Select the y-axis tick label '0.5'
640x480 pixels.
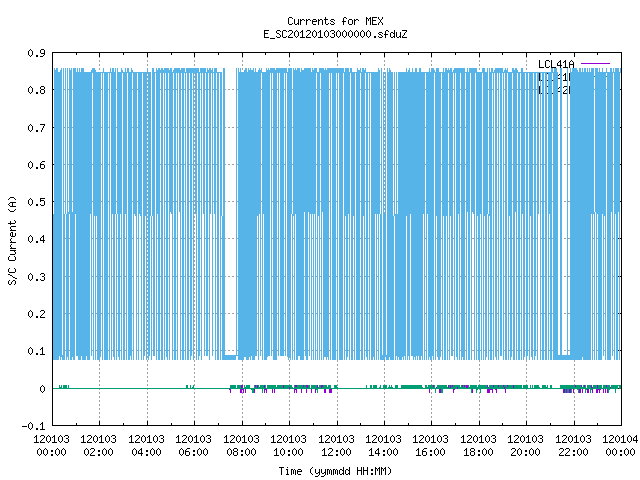pyautogui.click(x=36, y=202)
